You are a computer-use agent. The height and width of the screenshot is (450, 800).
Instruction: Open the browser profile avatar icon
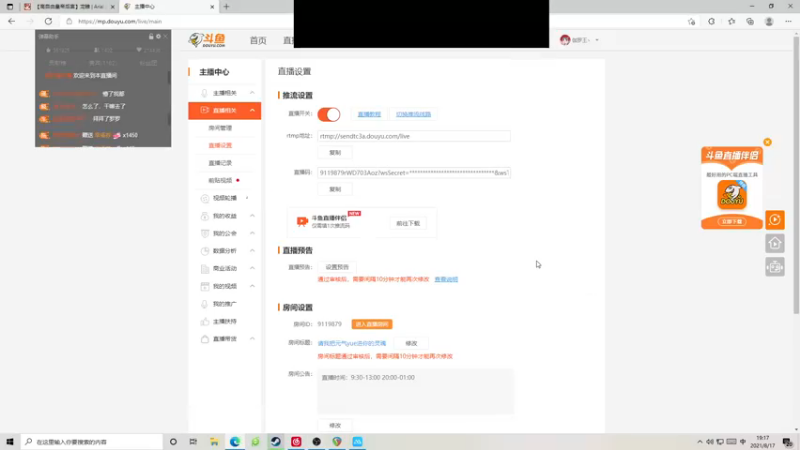(x=769, y=21)
